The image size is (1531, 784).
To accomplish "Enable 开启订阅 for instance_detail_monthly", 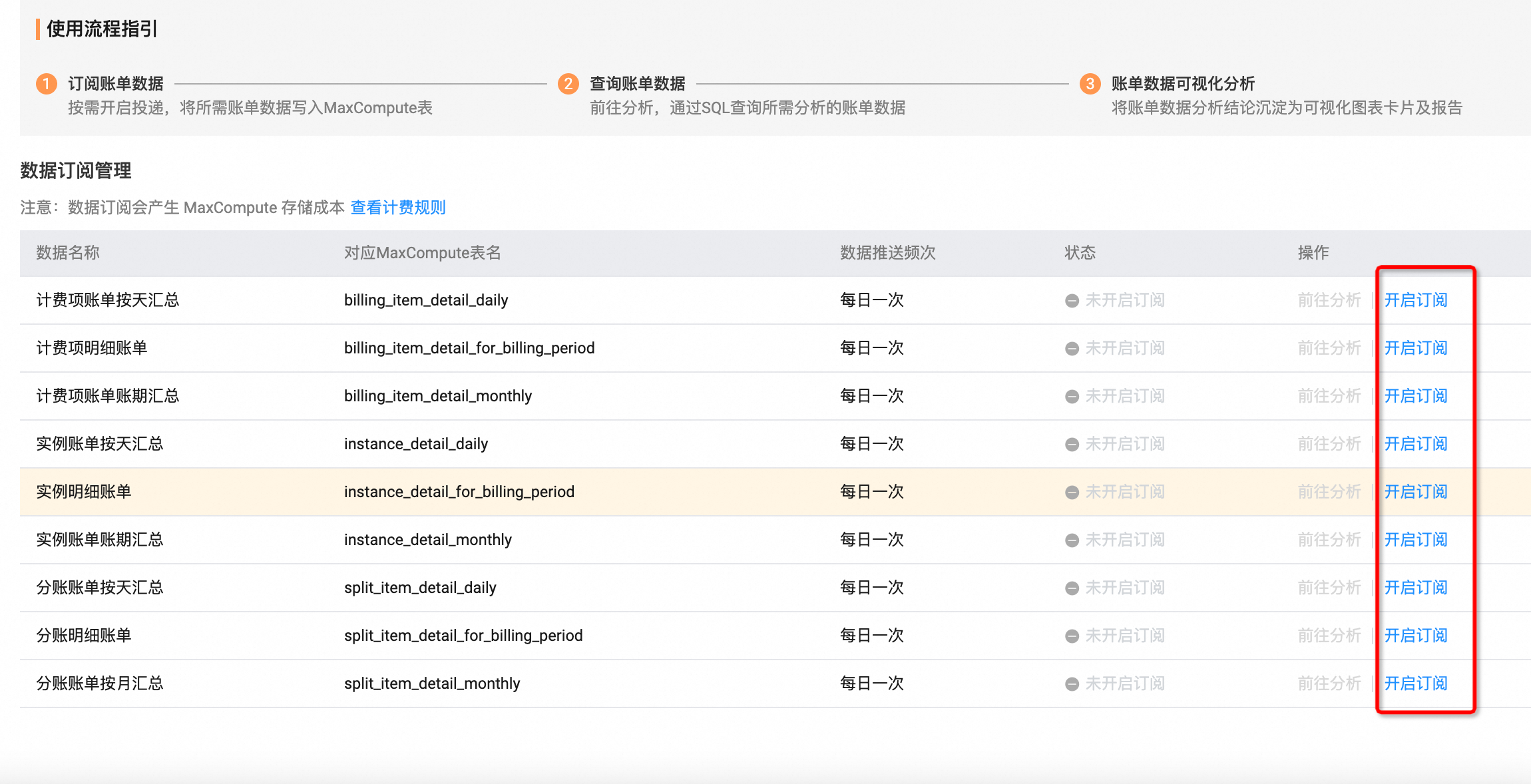I will [1416, 540].
